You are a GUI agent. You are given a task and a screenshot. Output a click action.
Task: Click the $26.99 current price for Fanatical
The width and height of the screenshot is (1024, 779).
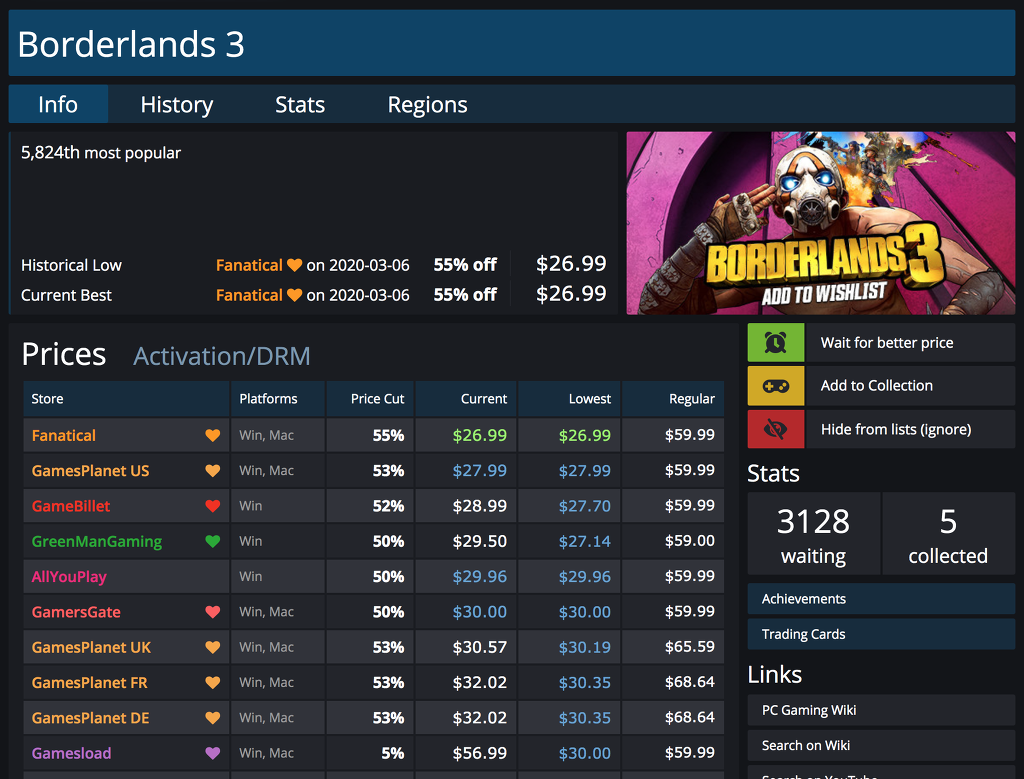coord(480,436)
